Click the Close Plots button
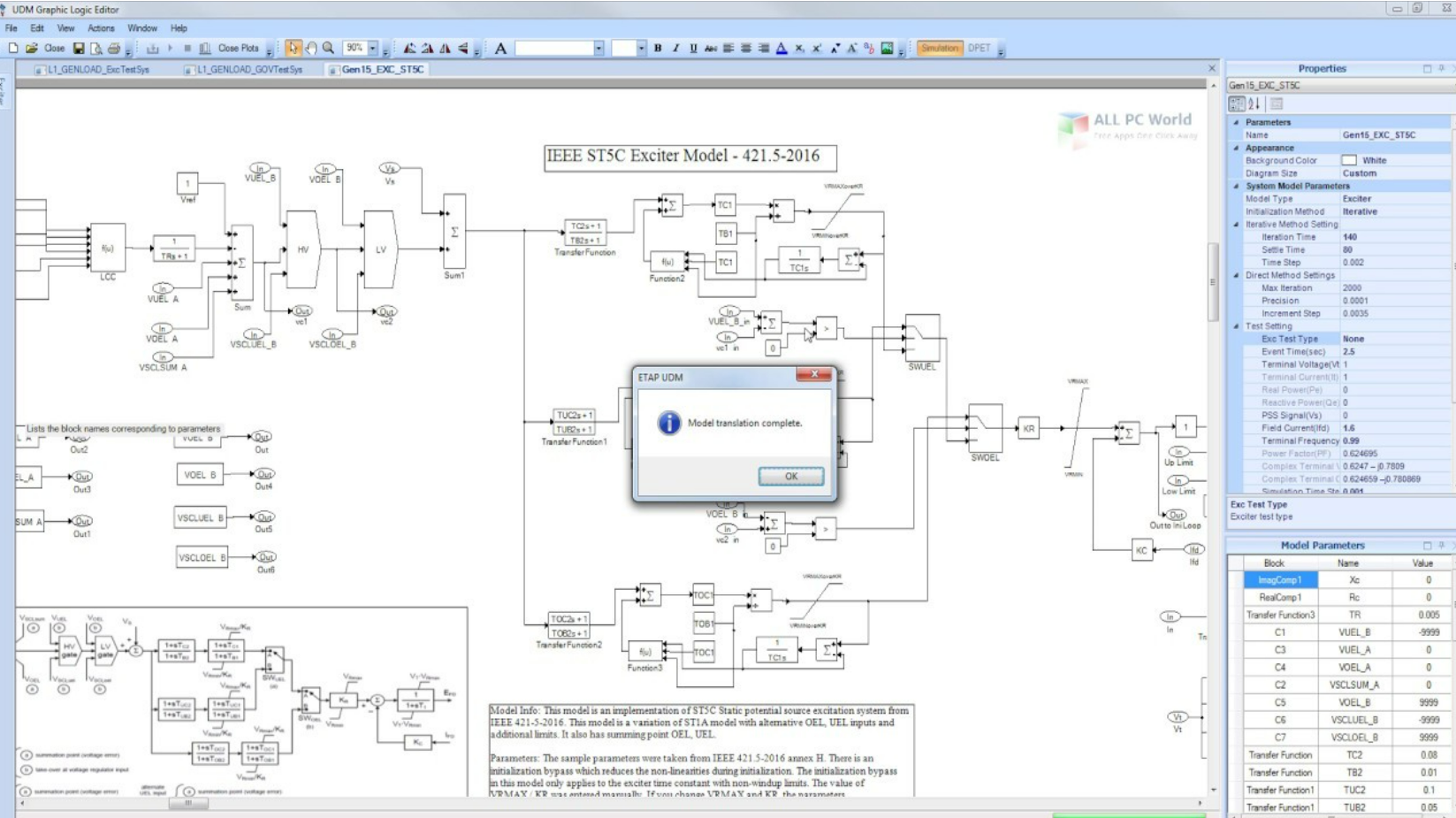This screenshot has width=1456, height=818. (x=238, y=49)
